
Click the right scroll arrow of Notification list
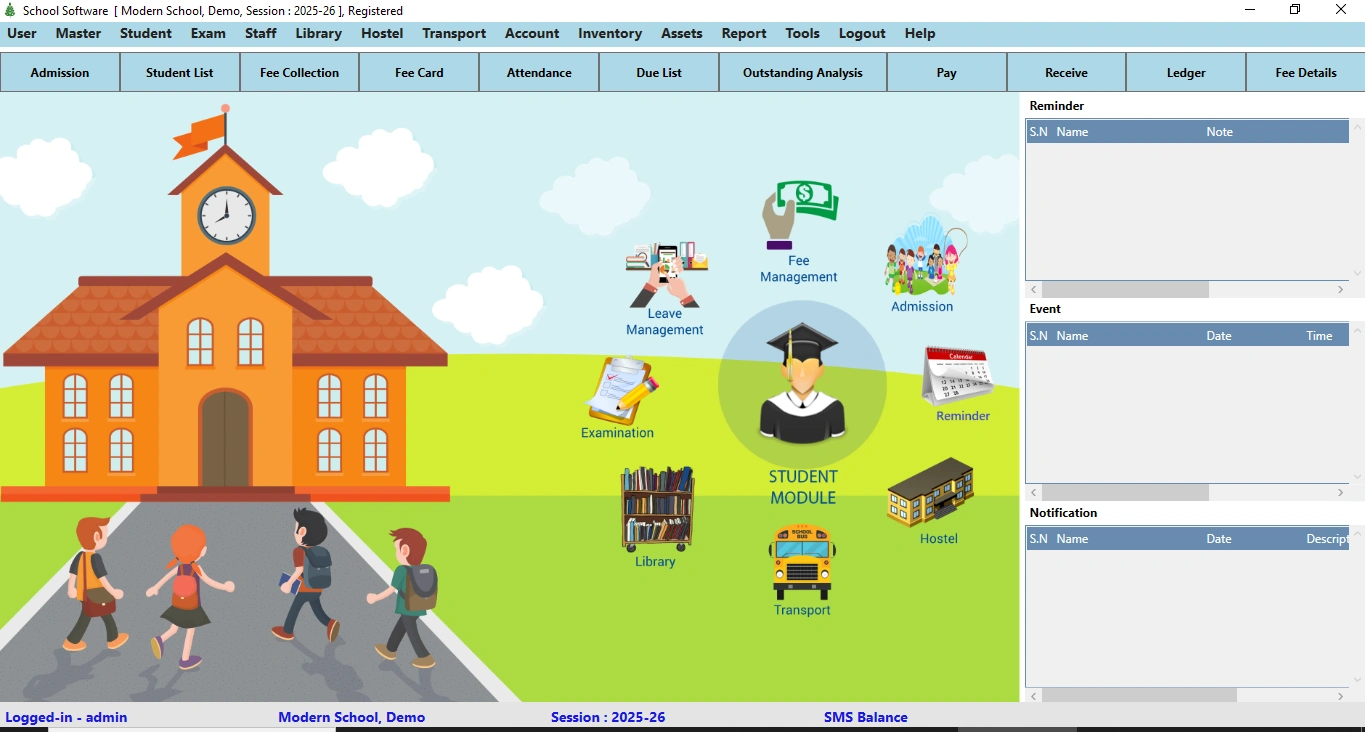click(1341, 695)
